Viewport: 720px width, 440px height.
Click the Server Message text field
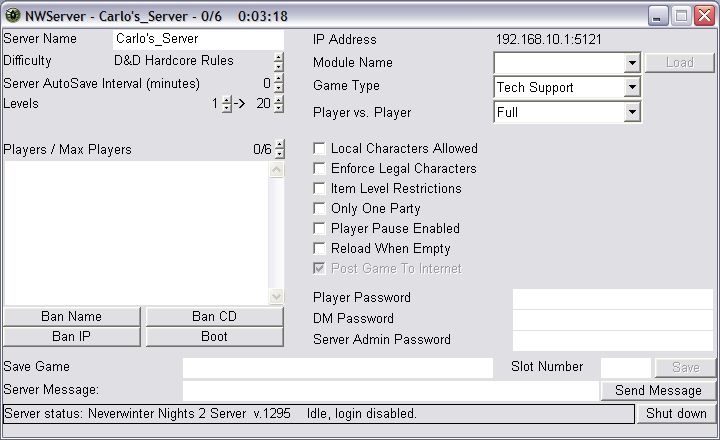(x=390, y=390)
